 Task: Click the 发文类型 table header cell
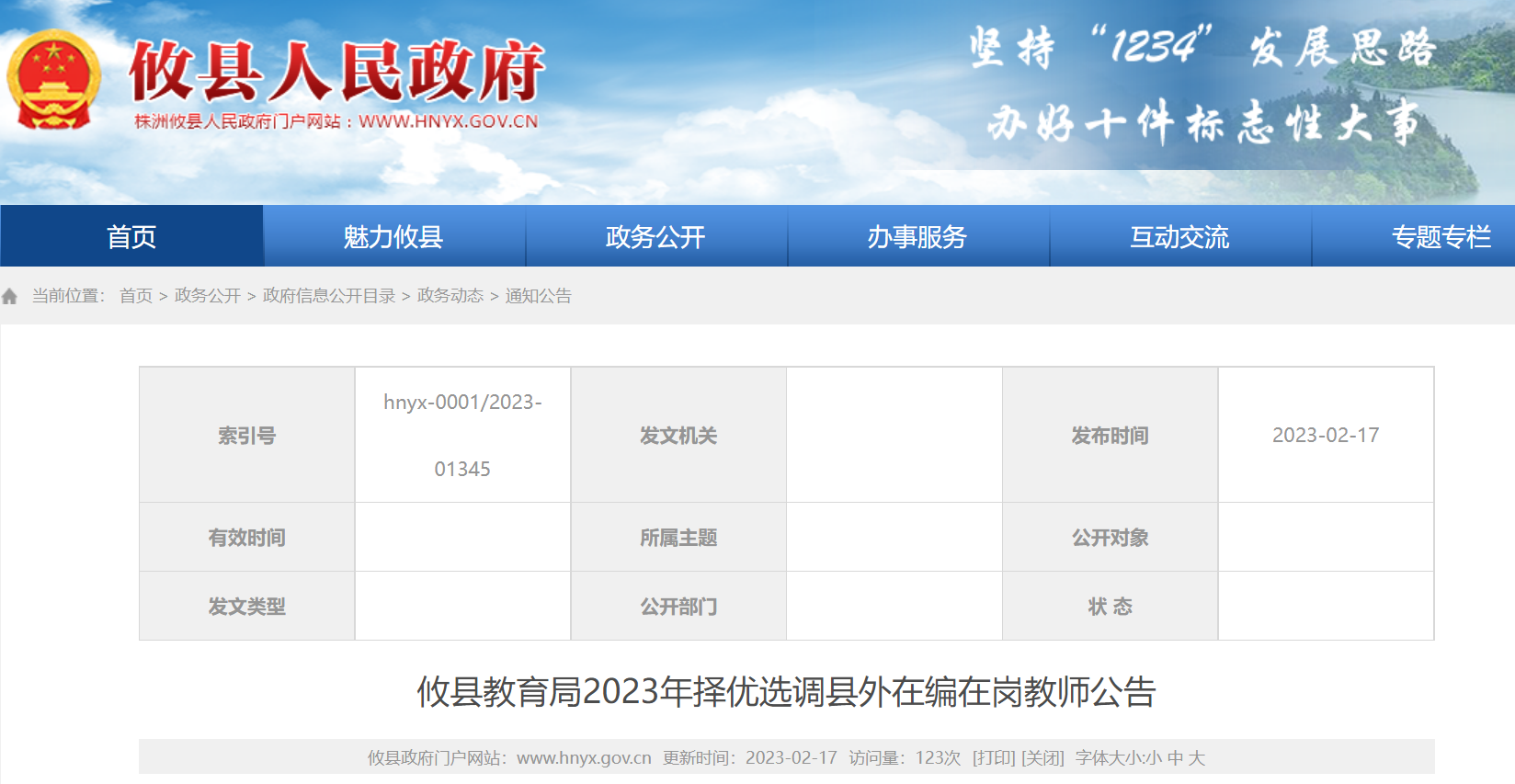tap(246, 607)
